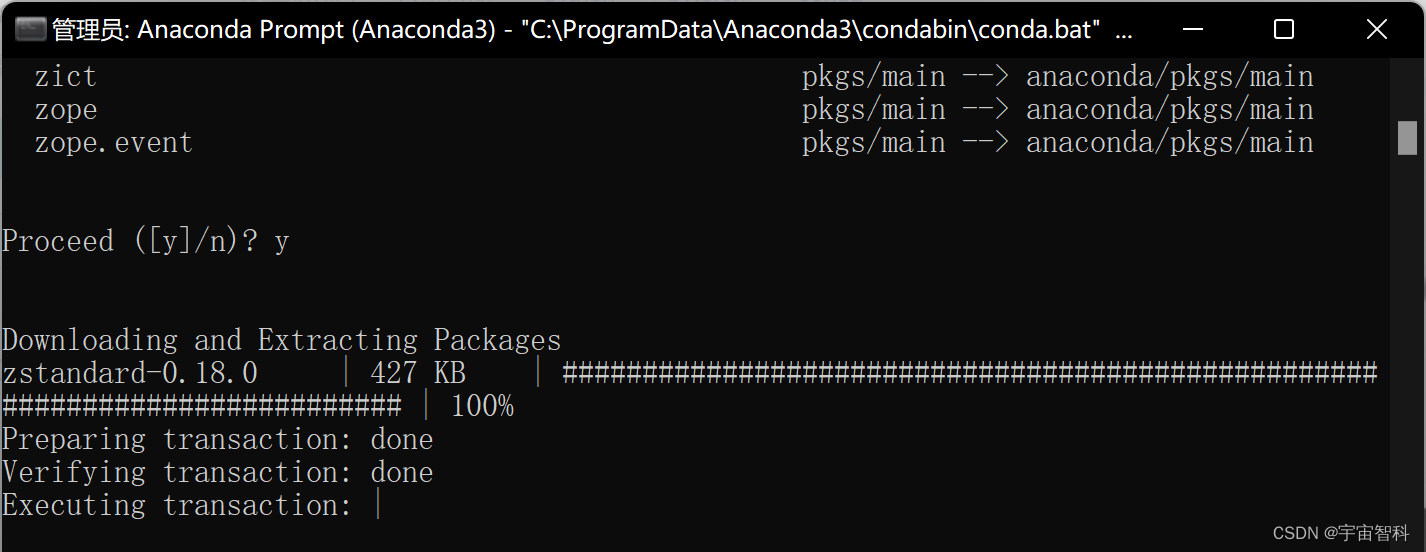This screenshot has width=1426, height=552.
Task: Click the zict package name
Action: click(65, 76)
